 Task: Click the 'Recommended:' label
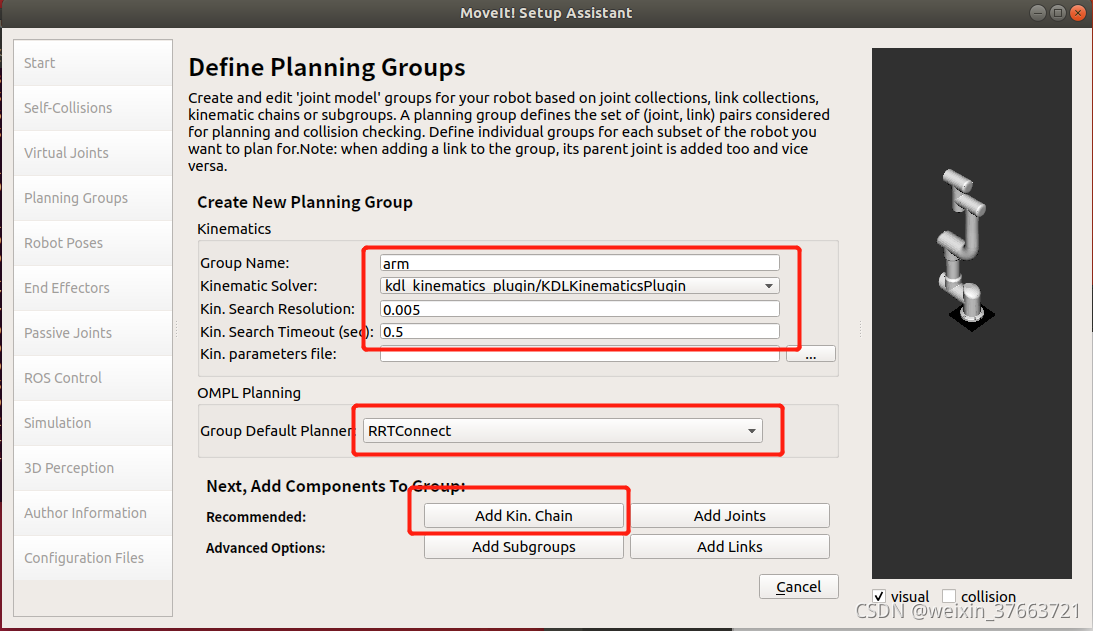coord(256,517)
